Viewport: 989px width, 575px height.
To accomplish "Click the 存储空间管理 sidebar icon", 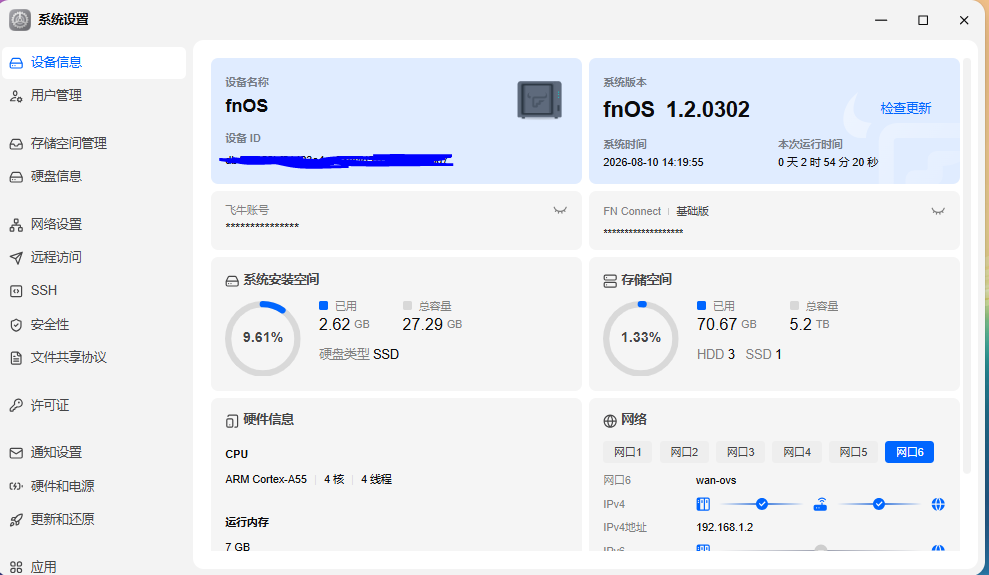I will pos(16,144).
